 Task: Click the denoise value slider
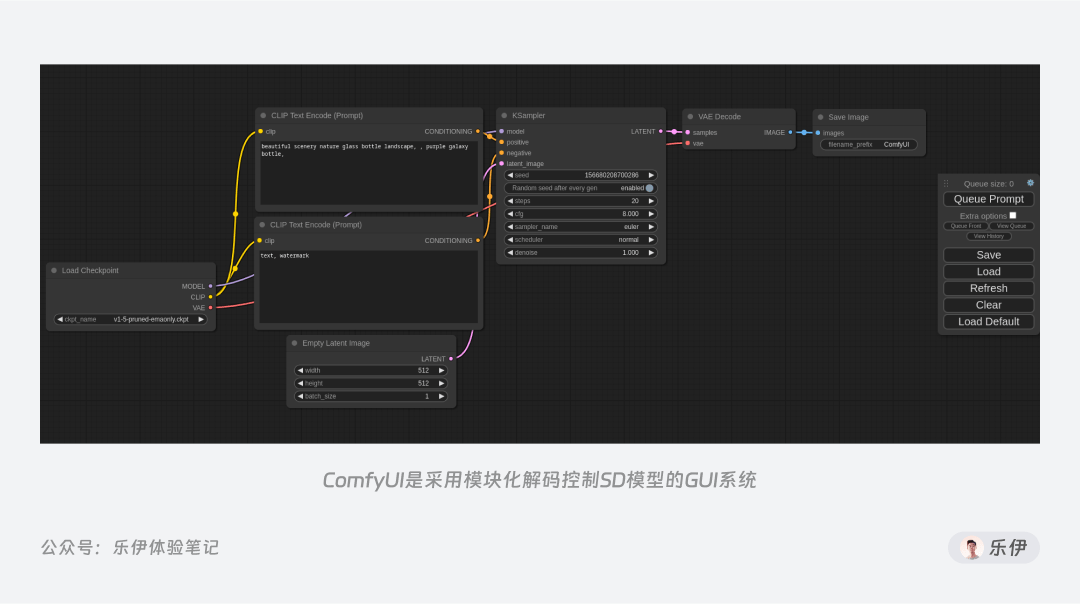[580, 253]
